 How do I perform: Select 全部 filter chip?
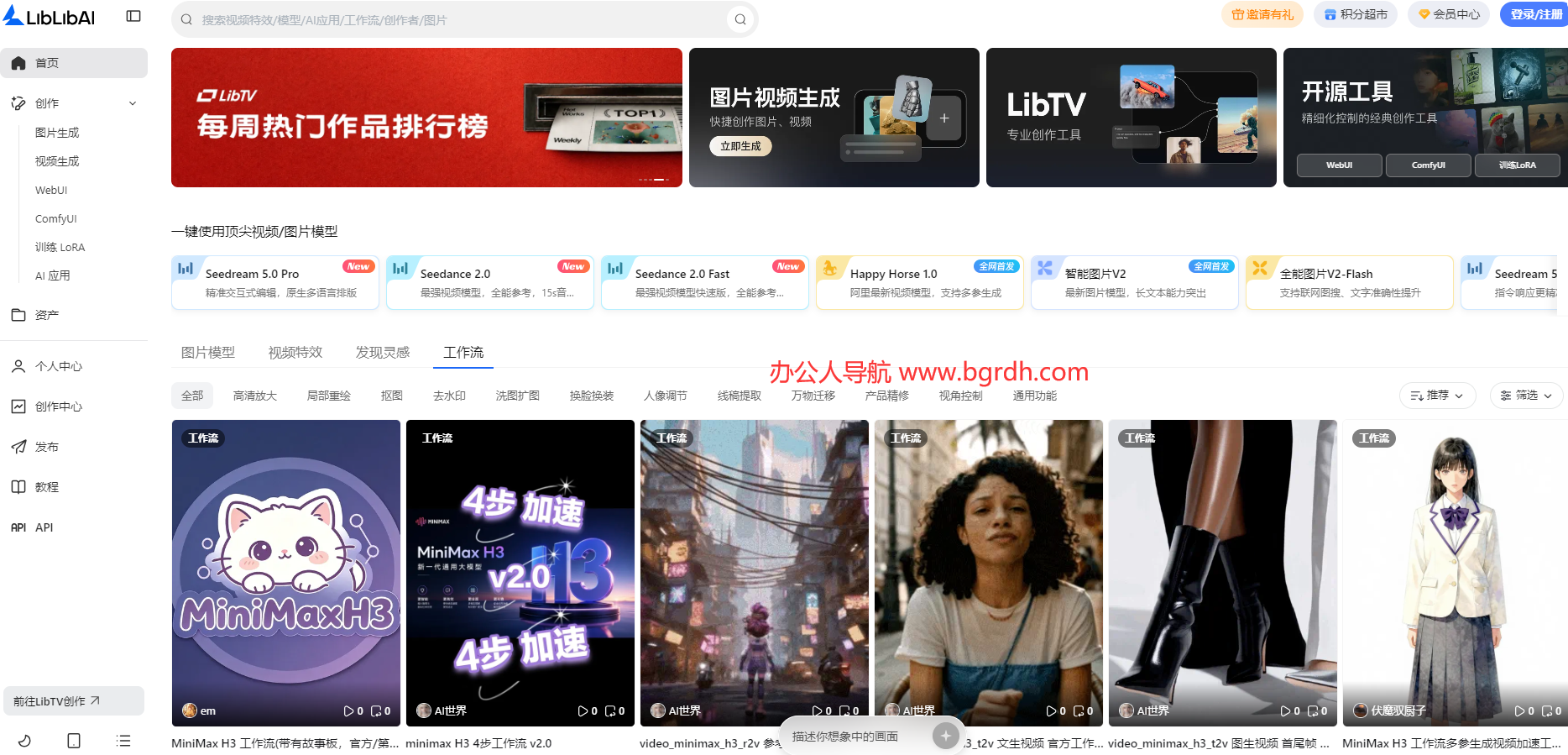pos(192,396)
